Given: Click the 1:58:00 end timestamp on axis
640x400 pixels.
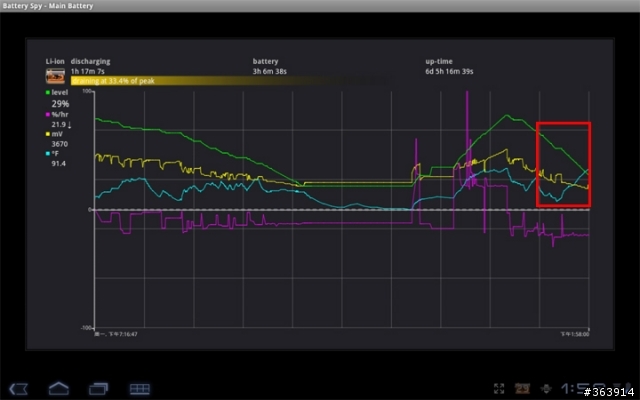Looking at the screenshot, I should coord(574,334).
